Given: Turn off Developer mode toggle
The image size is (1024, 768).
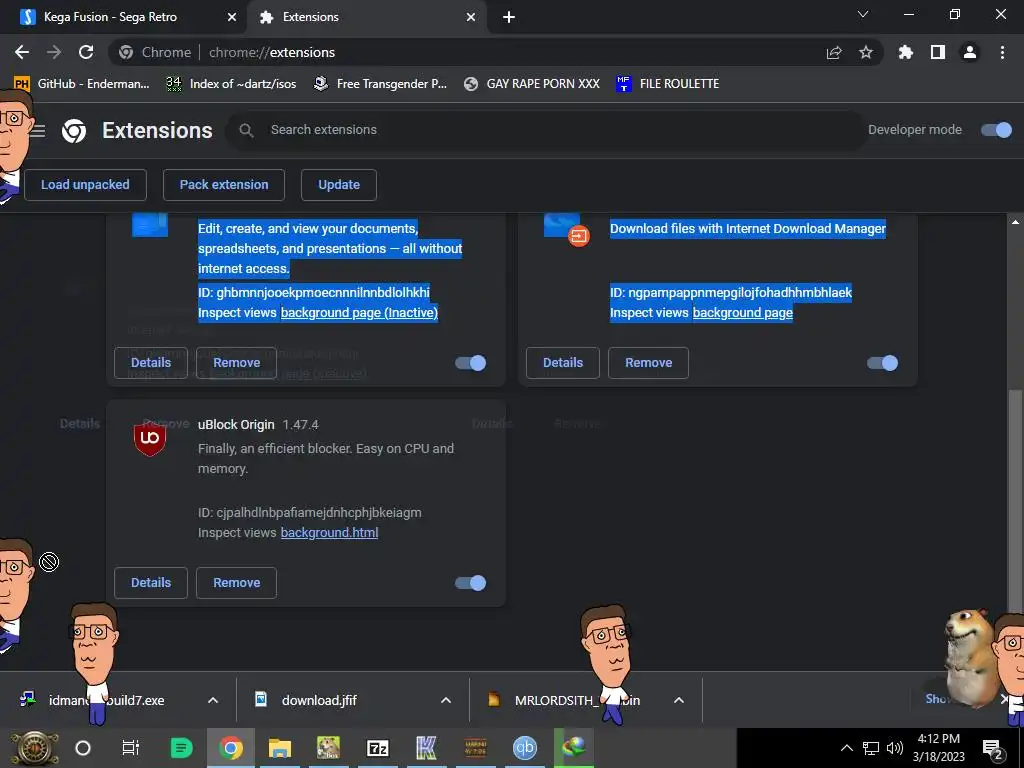Looking at the screenshot, I should tap(996, 130).
